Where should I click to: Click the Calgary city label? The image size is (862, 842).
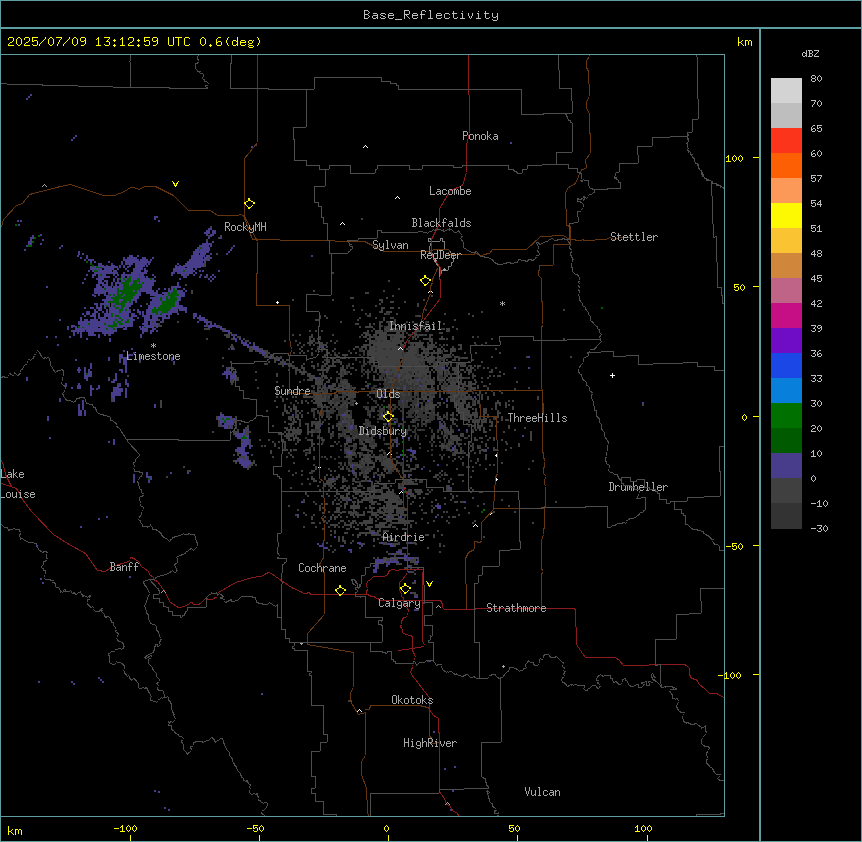pyautogui.click(x=400, y=603)
